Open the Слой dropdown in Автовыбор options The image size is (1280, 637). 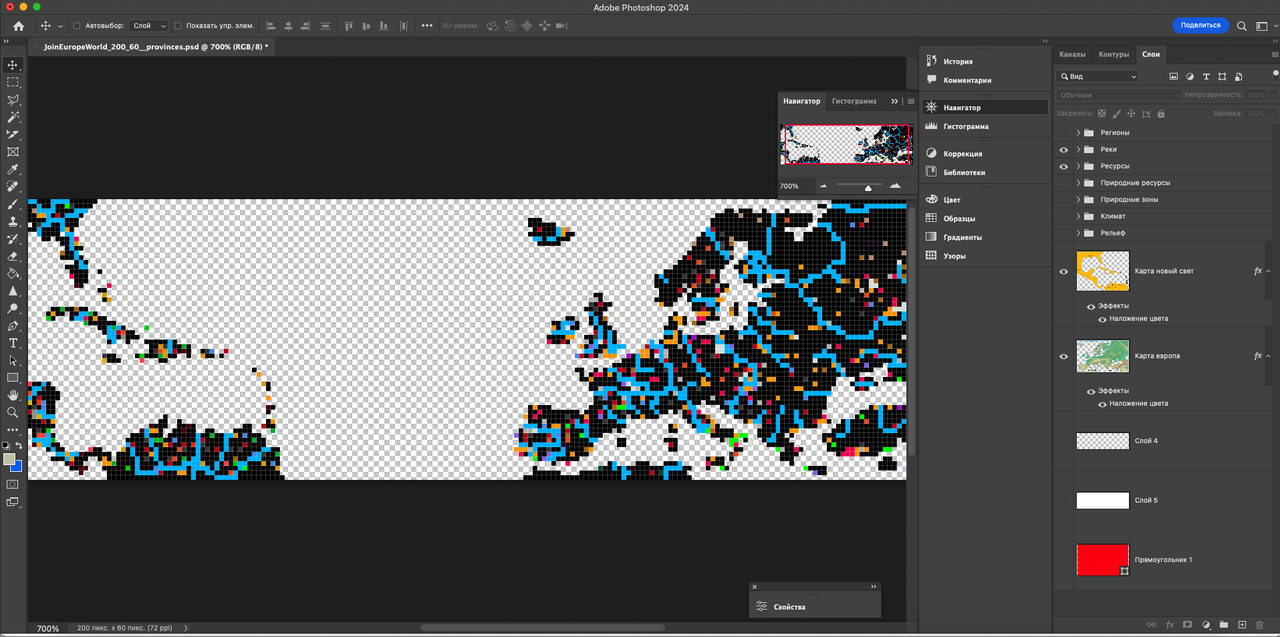tap(148, 25)
